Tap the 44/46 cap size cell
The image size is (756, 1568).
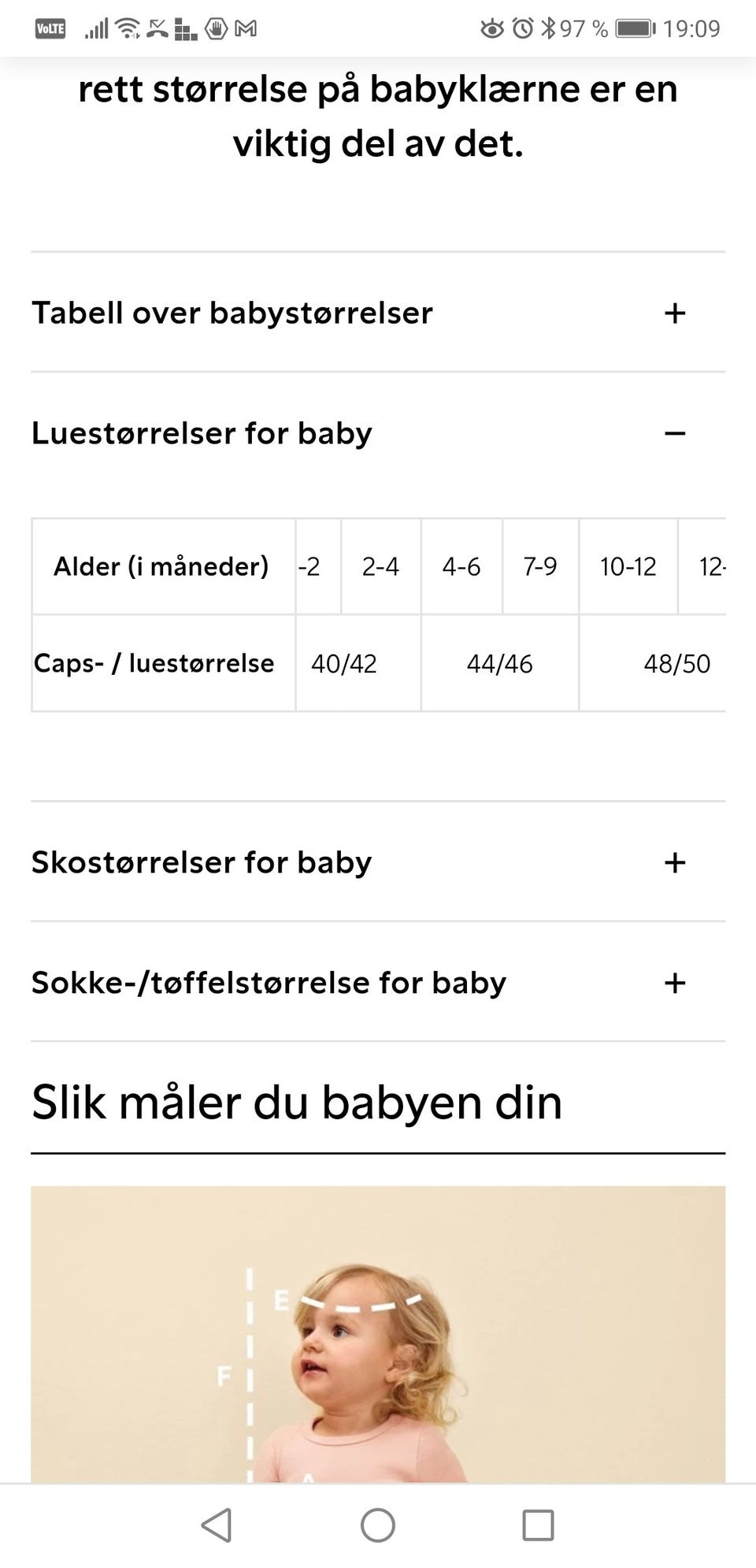click(x=499, y=664)
